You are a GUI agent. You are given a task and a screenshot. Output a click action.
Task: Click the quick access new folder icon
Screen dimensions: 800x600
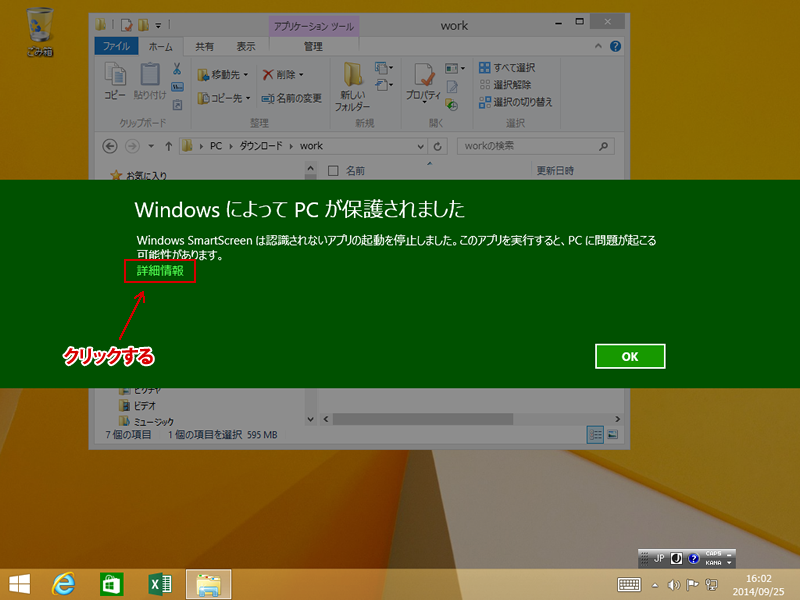pyautogui.click(x=143, y=25)
